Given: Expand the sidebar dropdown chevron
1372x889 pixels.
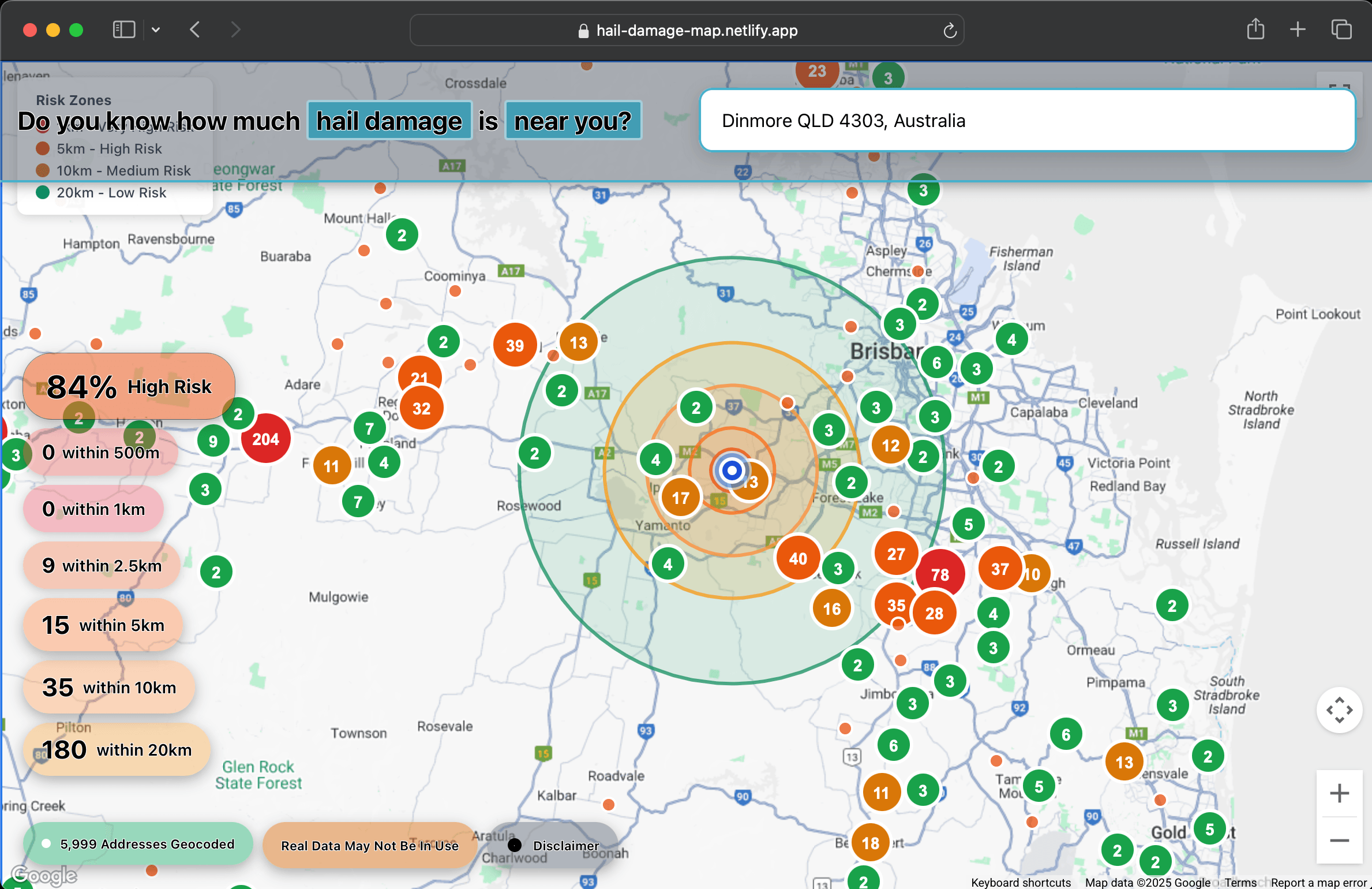Looking at the screenshot, I should 156,29.
